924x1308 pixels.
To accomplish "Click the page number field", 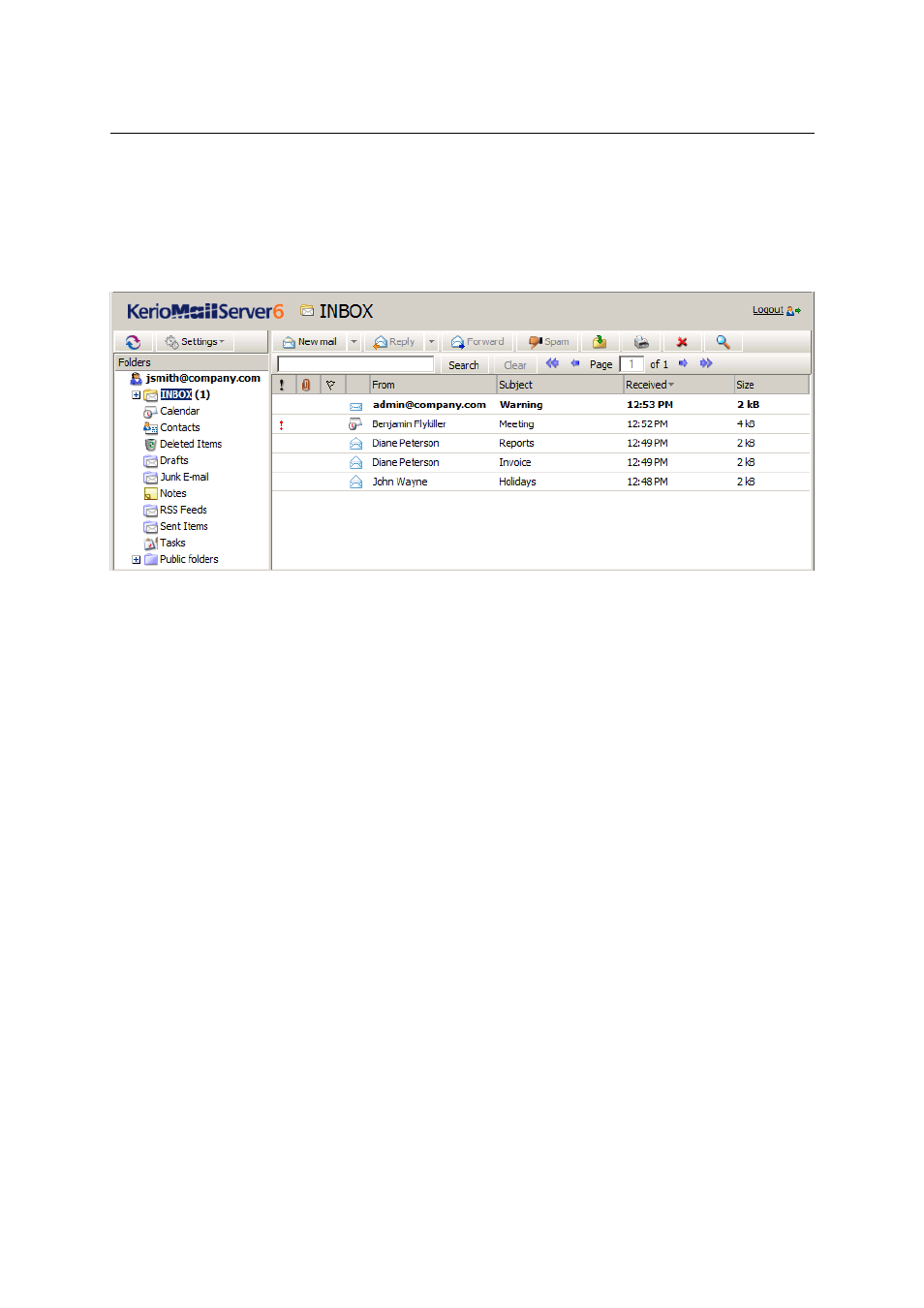I will [x=631, y=364].
